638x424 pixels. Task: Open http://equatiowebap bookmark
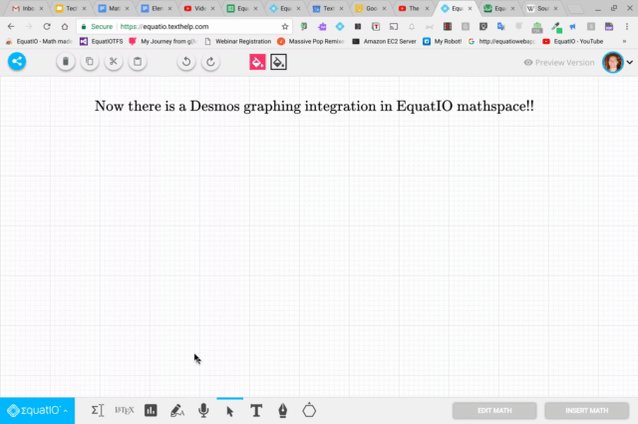click(501, 42)
